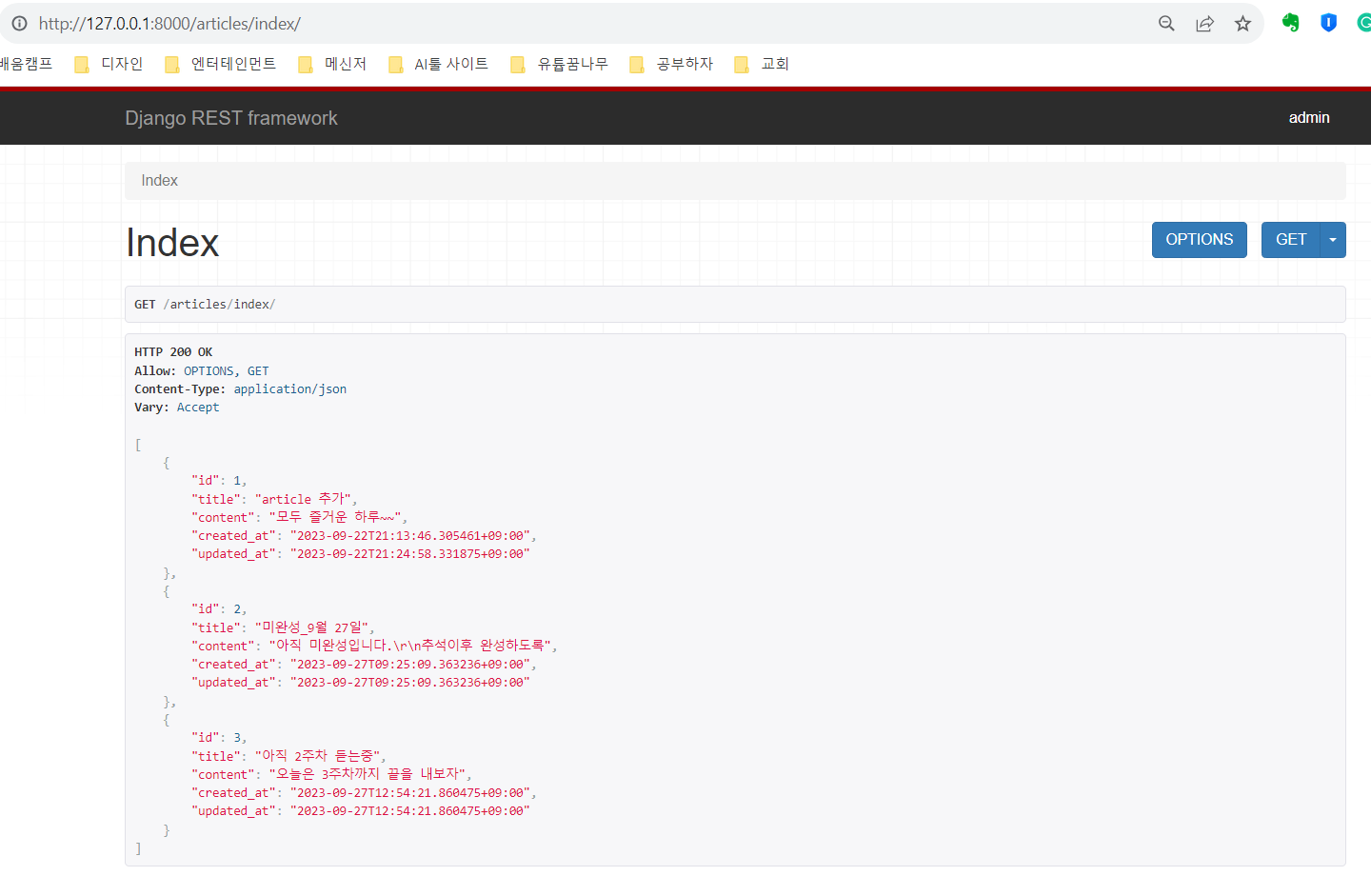The height and width of the screenshot is (896, 1371).
Task: Click the "미완성_9월 27일" title value
Action: pos(312,627)
